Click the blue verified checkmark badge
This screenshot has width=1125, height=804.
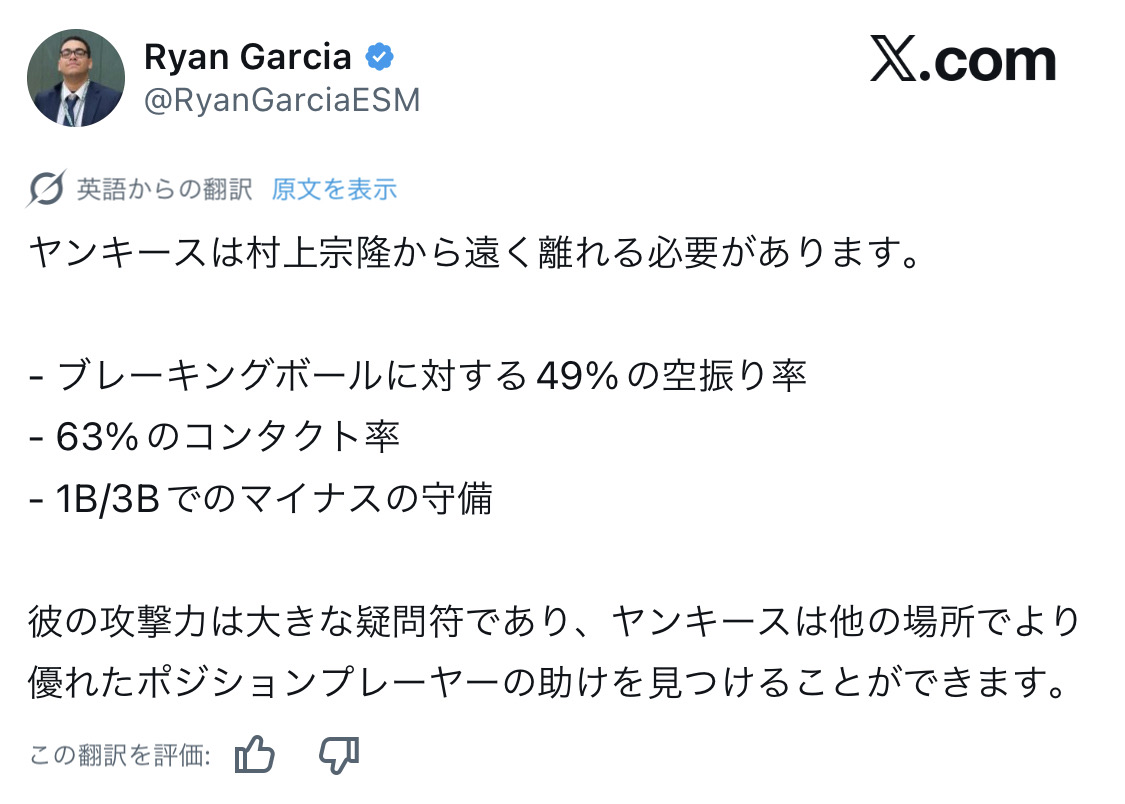pyautogui.click(x=379, y=58)
